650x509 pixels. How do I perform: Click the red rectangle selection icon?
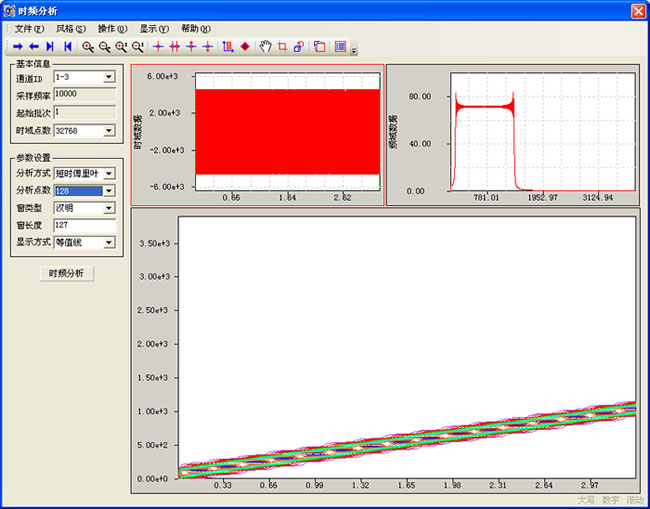[281, 46]
